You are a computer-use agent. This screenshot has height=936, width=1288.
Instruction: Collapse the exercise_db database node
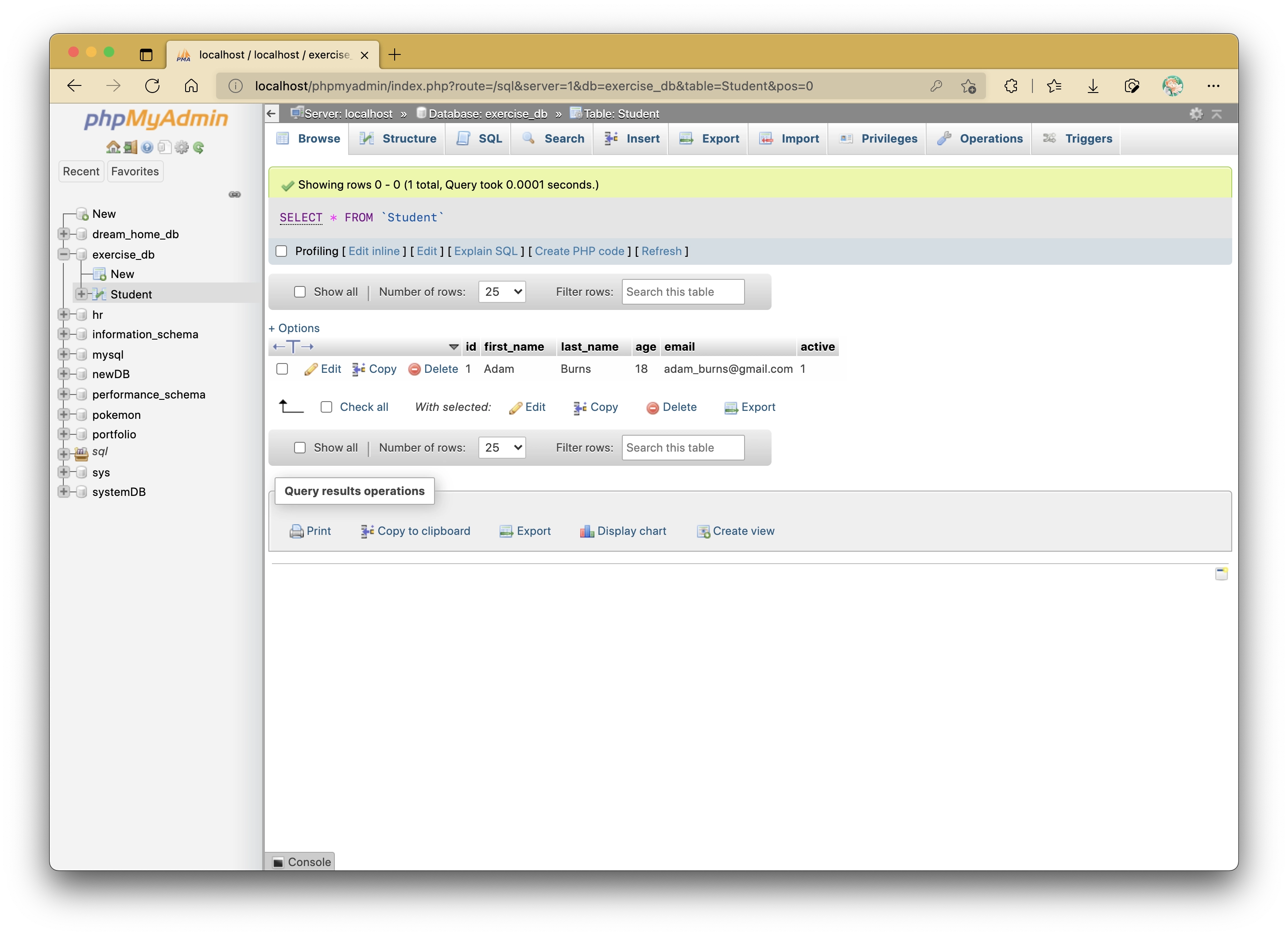coord(64,254)
